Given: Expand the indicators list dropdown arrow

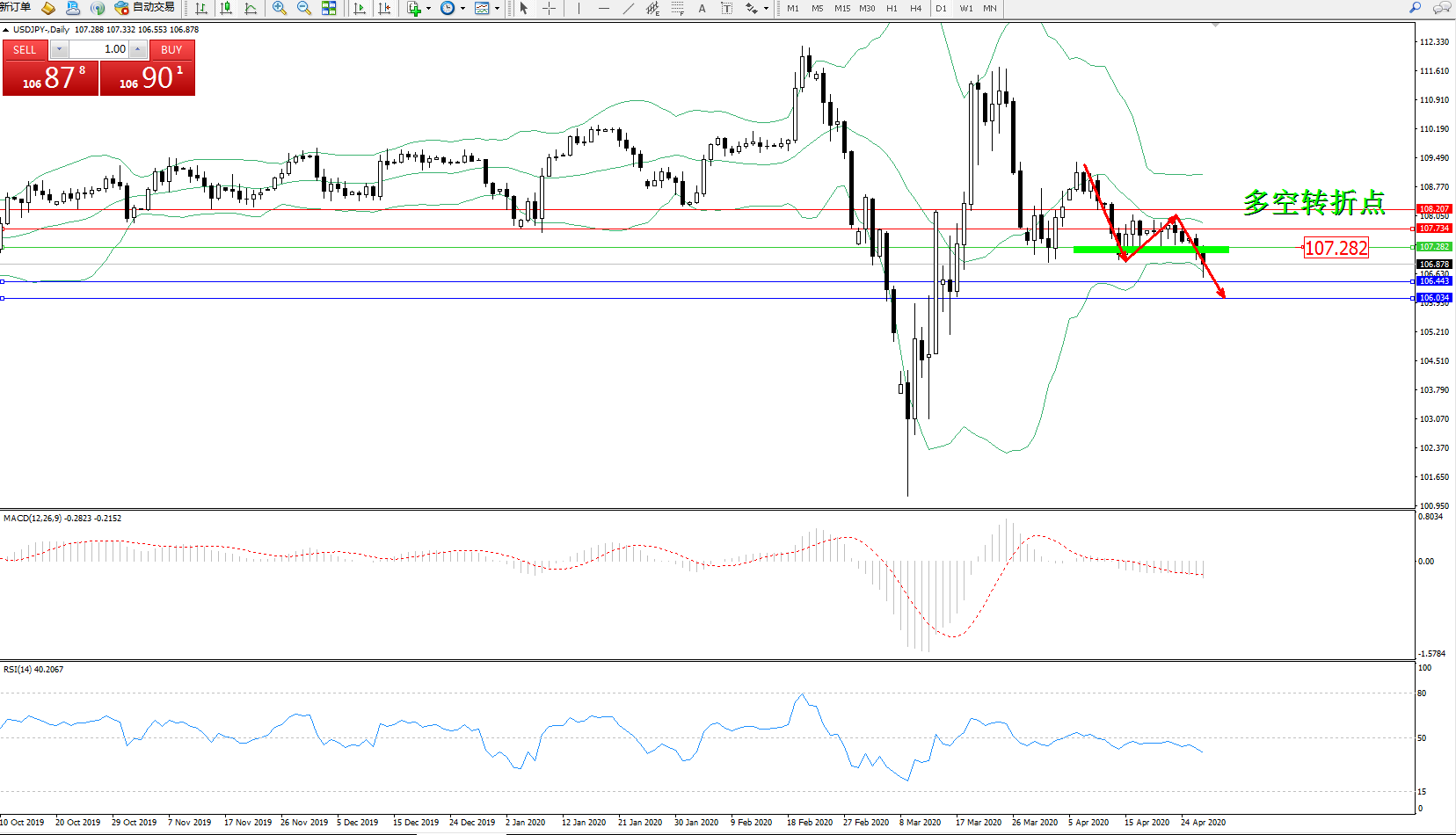Looking at the screenshot, I should 428,8.
